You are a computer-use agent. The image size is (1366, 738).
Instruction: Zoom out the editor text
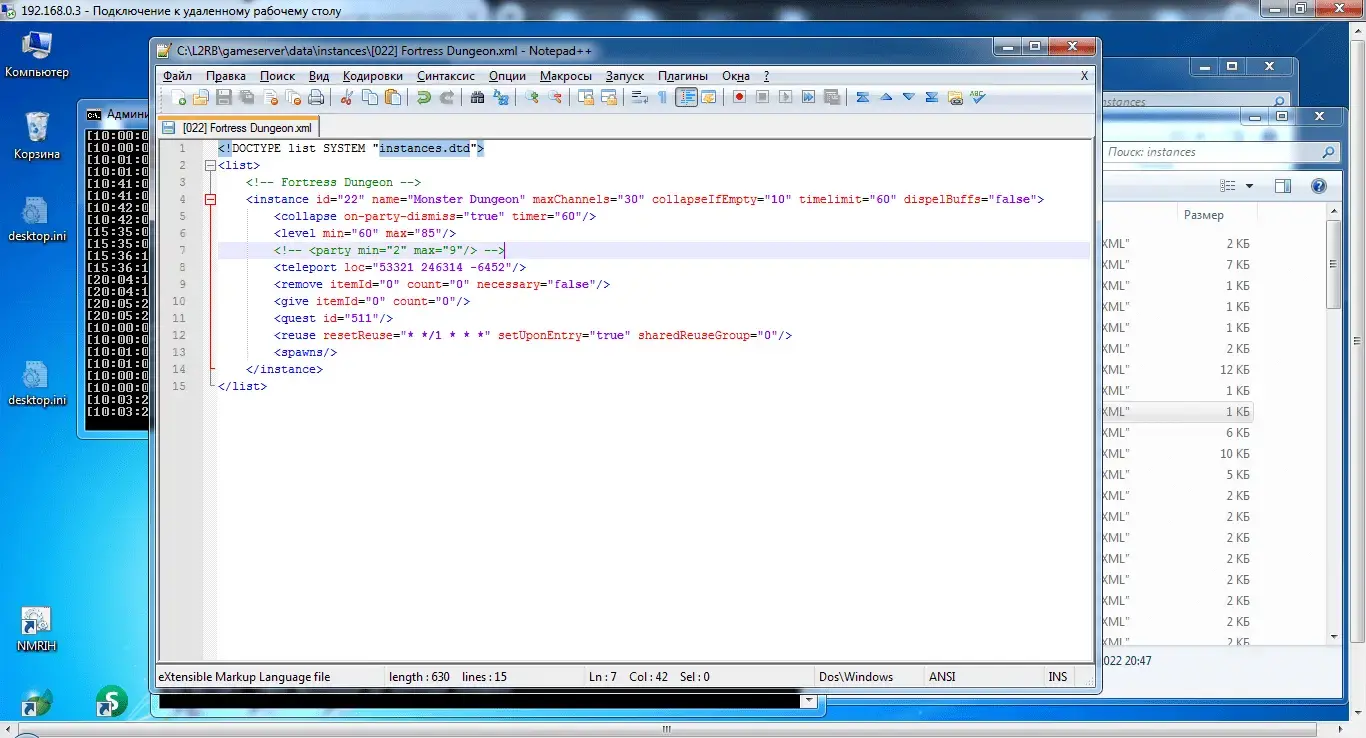click(554, 97)
